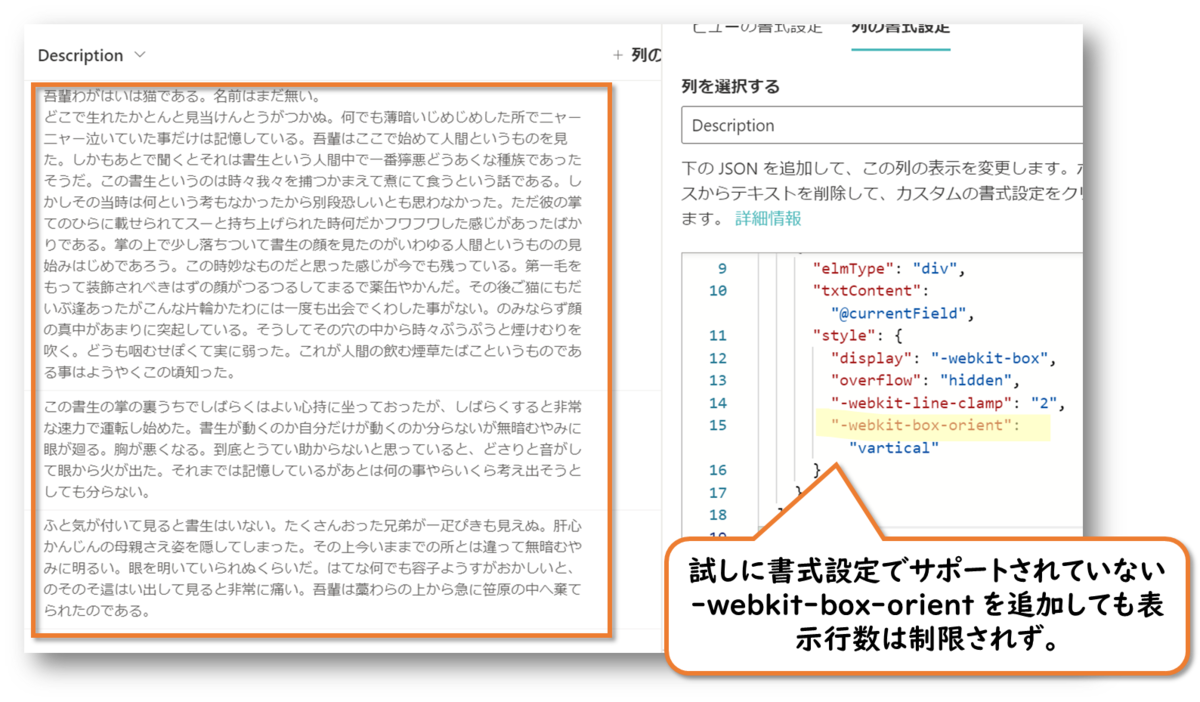Viewport: 1200px width, 702px height.
Task: Click the plus icon to add column
Action: (x=617, y=56)
